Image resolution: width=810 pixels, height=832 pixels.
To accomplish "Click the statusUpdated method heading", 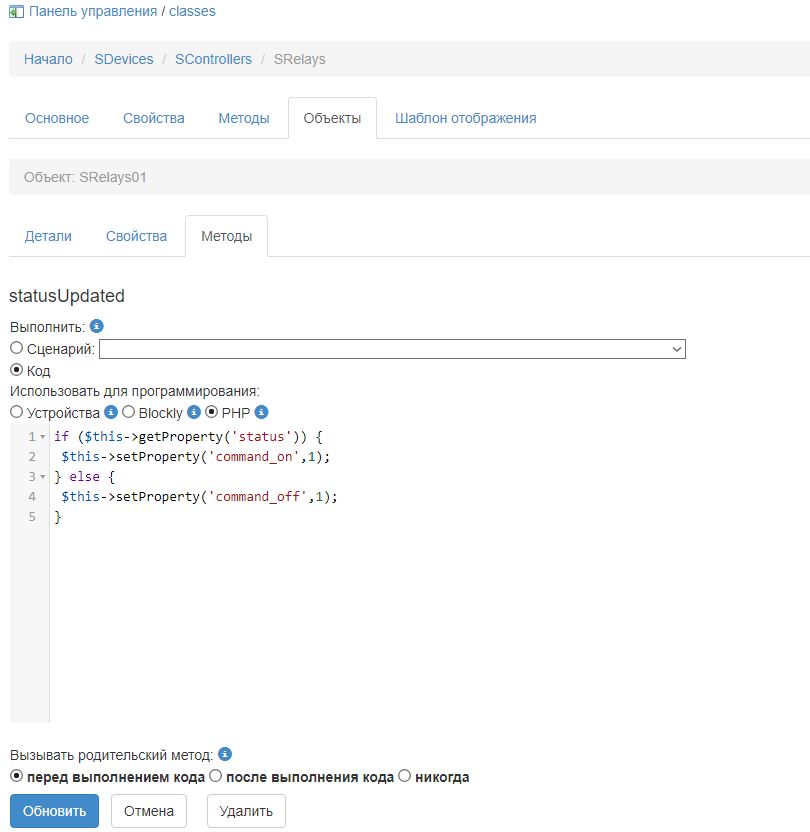I will 67,296.
